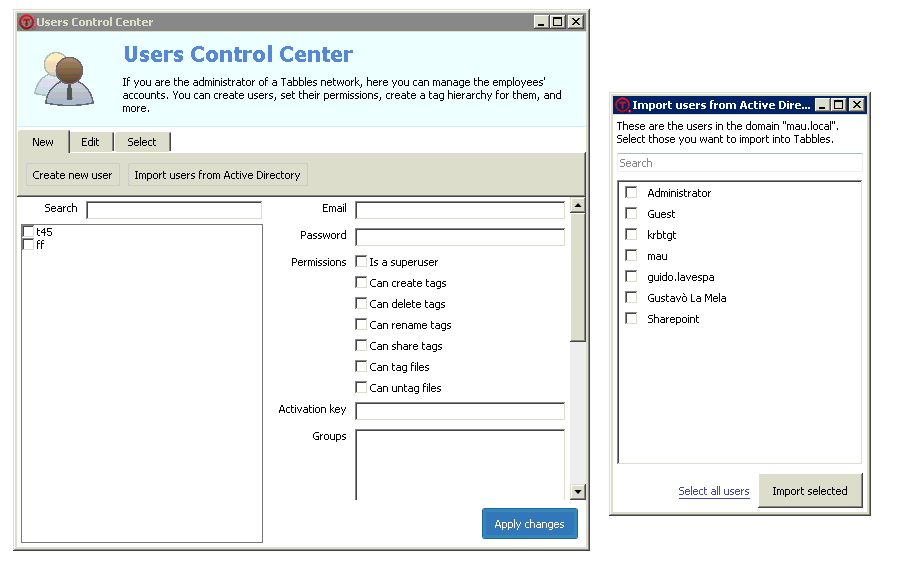Click the scroll up arrow of the form scrollbar
The image size is (899, 579).
577,205
